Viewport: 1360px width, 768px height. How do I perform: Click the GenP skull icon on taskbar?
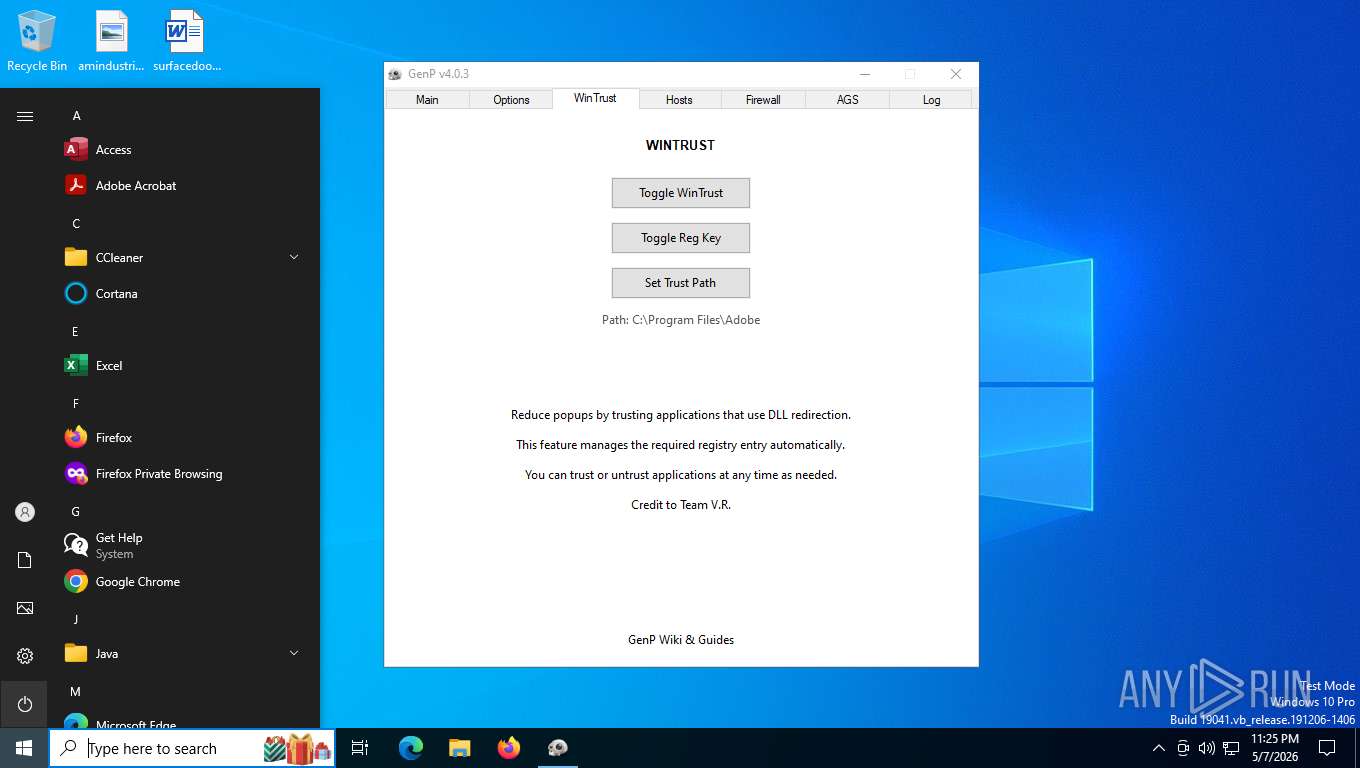(558, 748)
